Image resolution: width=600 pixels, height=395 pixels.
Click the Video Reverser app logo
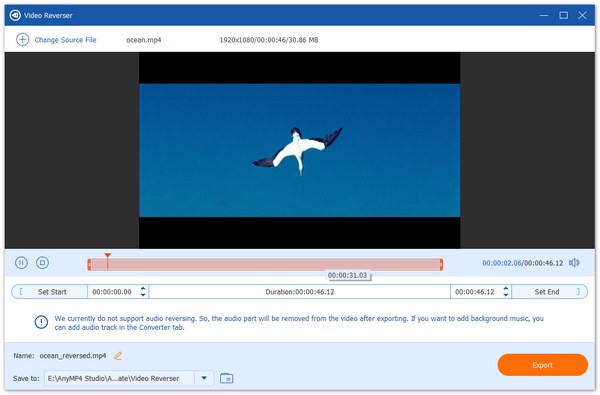(15, 15)
